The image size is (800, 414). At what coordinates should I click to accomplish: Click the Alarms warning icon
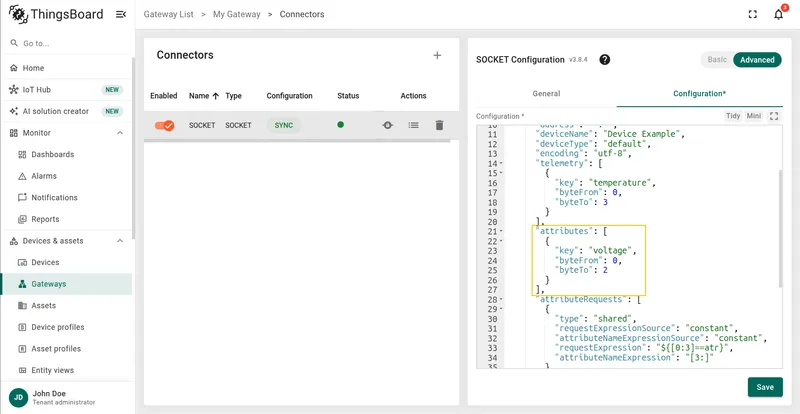pyautogui.click(x=22, y=176)
